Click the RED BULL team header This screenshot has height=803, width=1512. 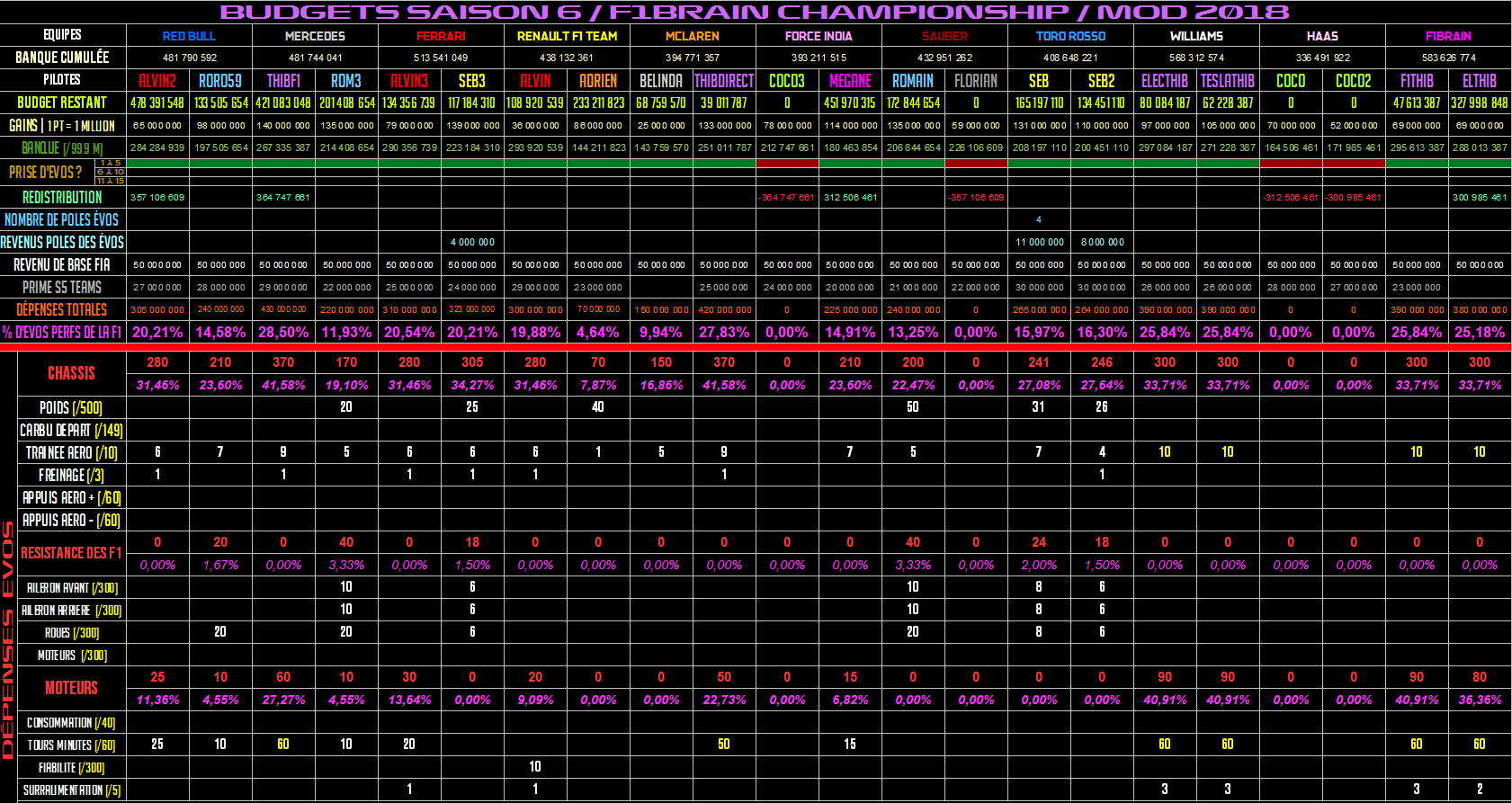pos(189,36)
